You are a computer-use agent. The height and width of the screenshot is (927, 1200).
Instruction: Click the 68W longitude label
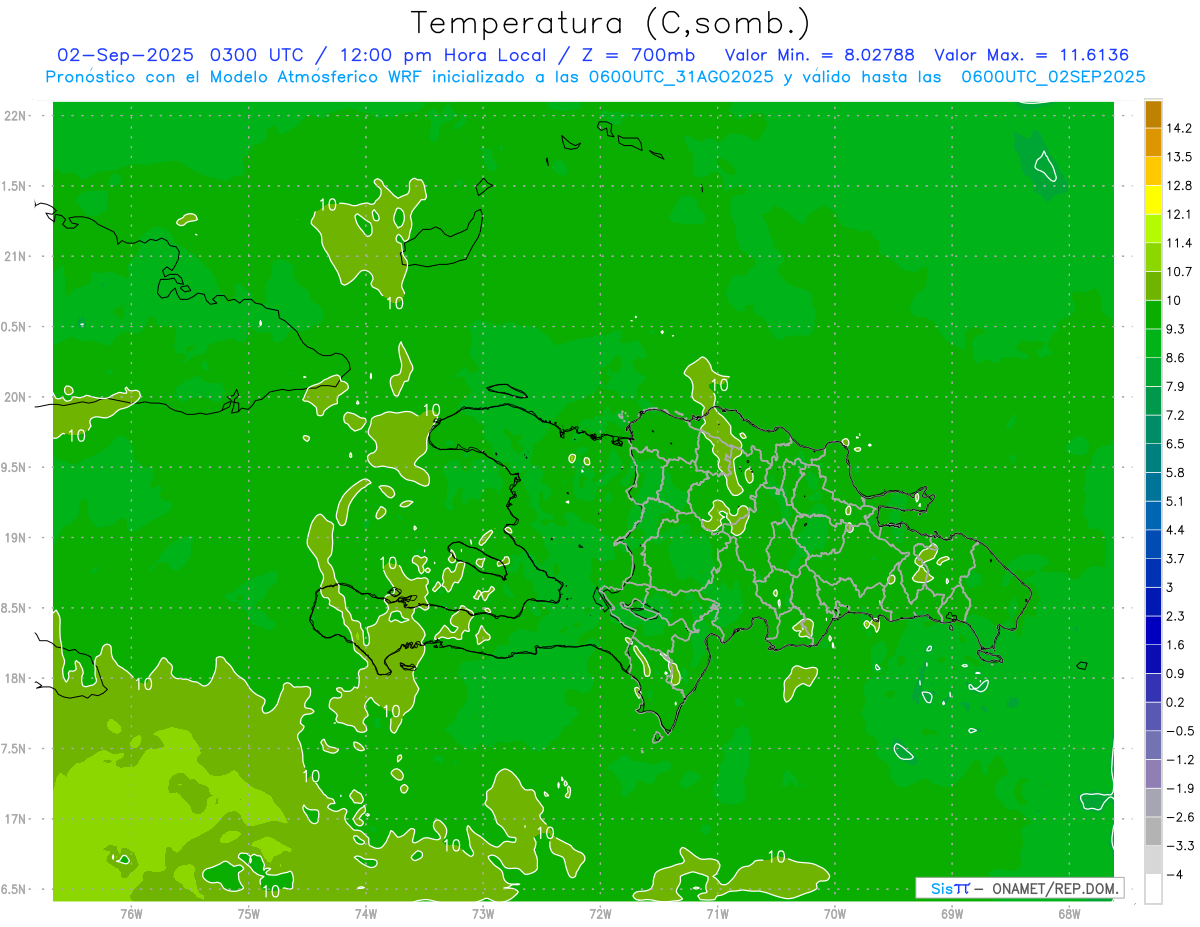tap(1068, 913)
